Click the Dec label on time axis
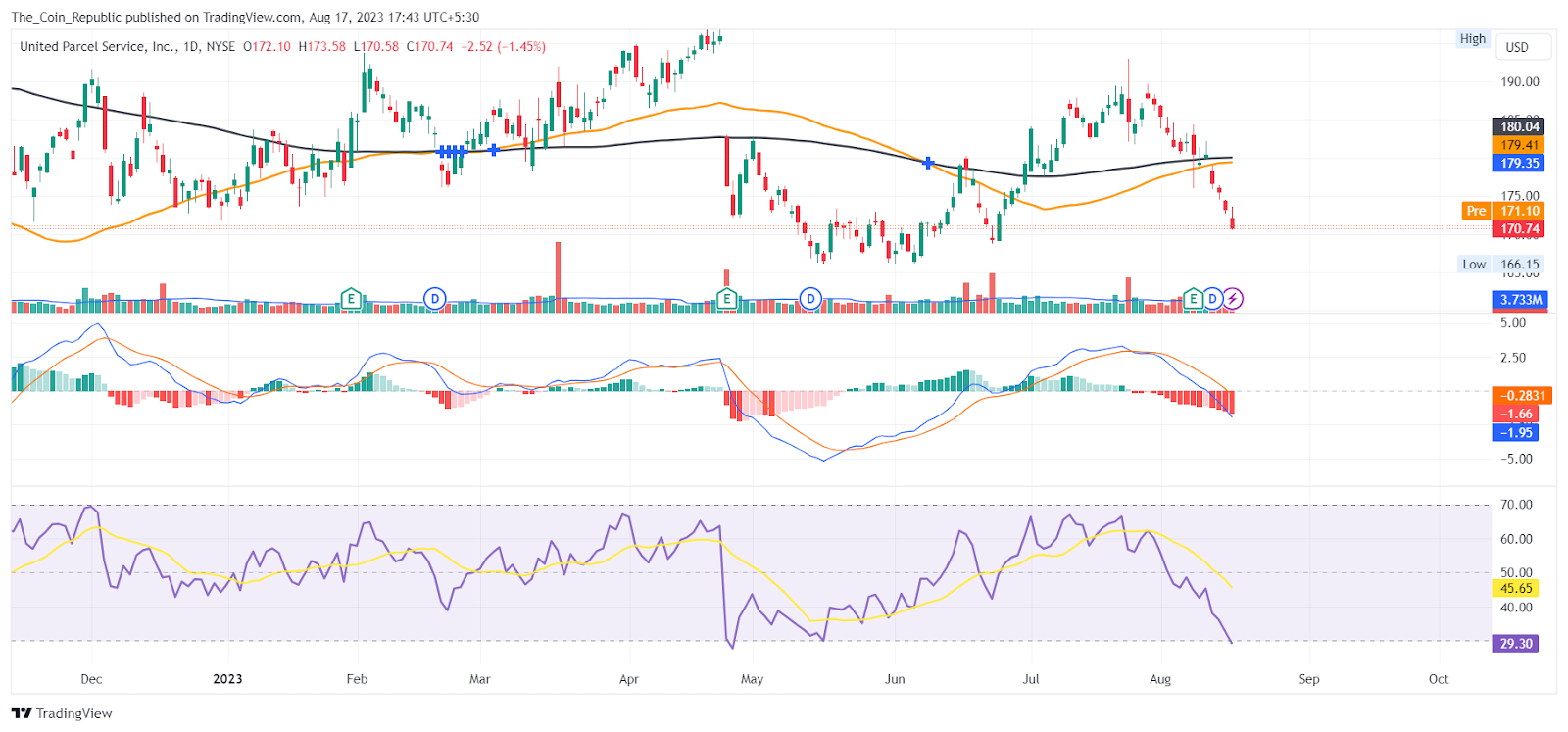1568x732 pixels. coord(91,679)
